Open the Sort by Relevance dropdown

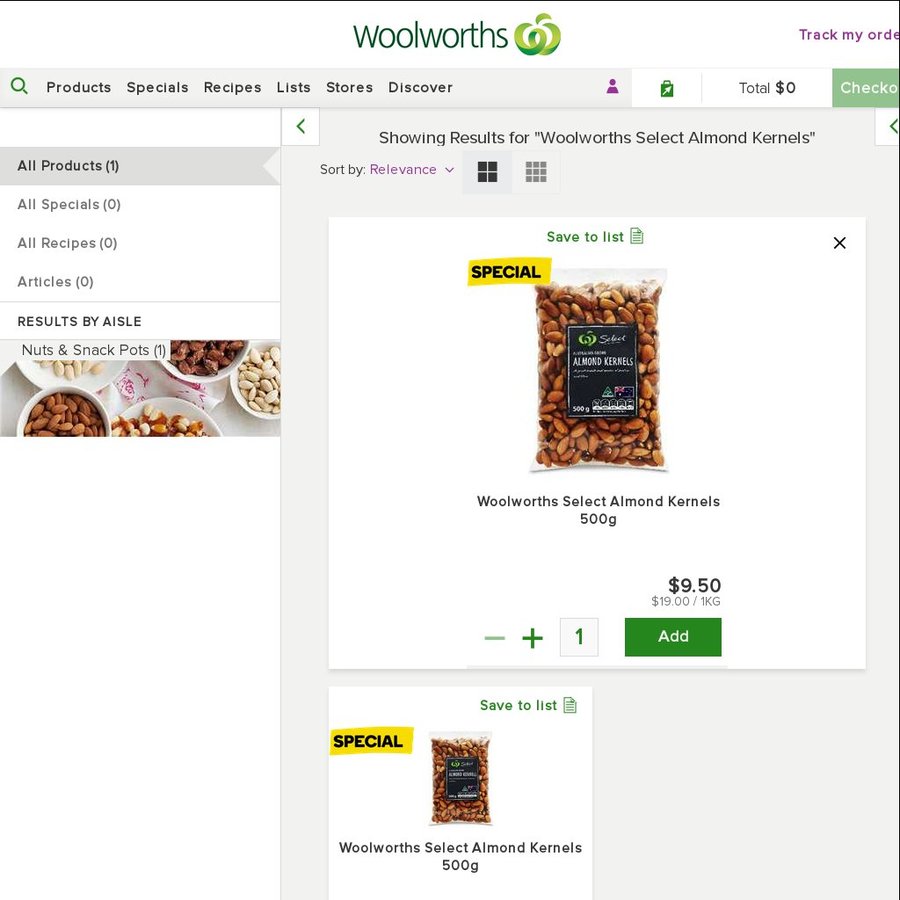tap(412, 169)
